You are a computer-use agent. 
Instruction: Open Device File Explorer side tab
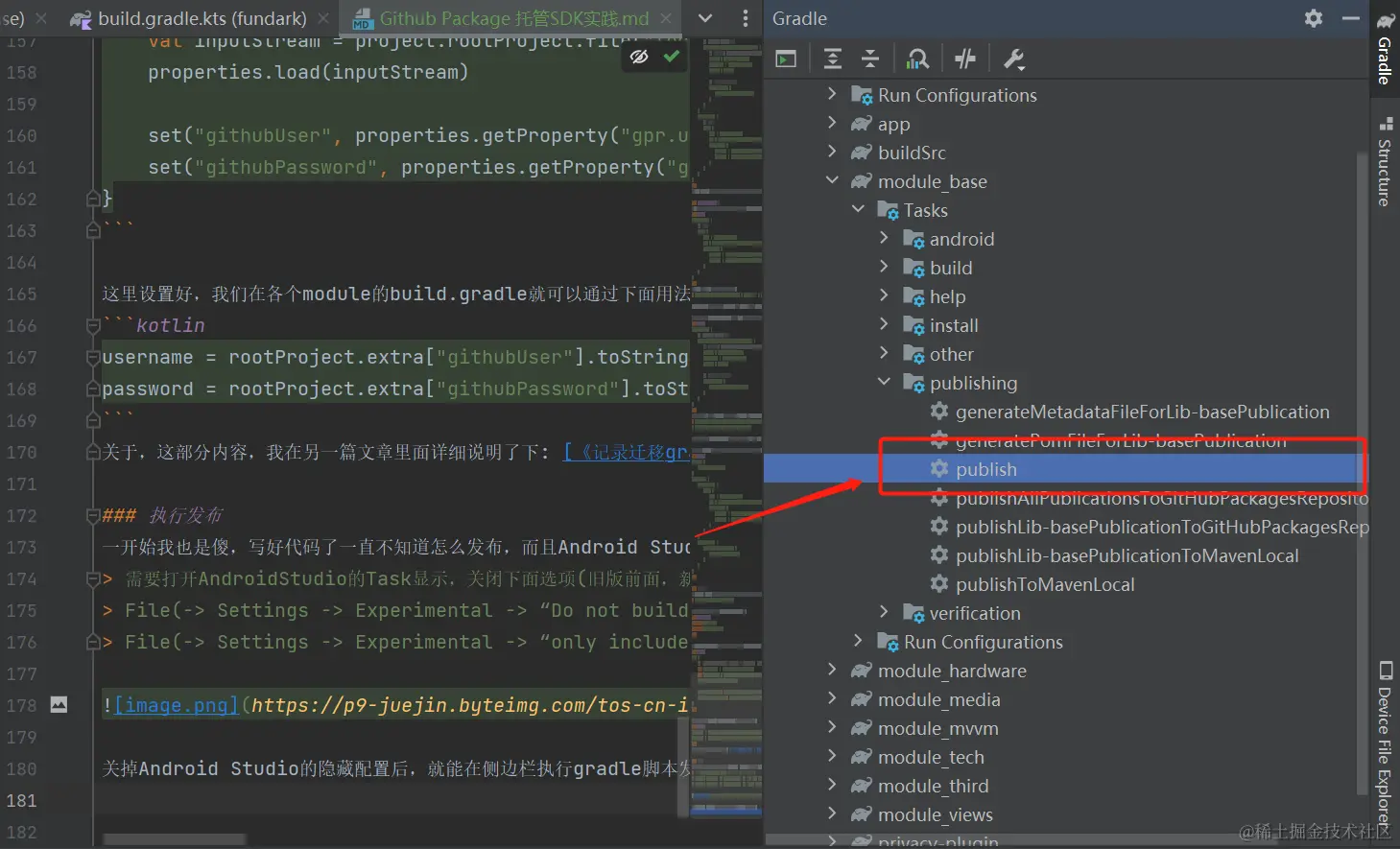click(1385, 745)
